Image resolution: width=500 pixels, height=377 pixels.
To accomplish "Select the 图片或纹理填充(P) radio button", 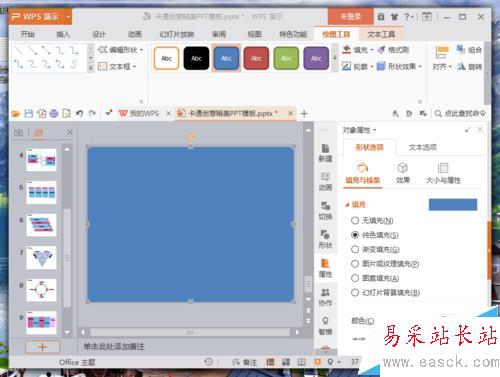I will pyautogui.click(x=355, y=264).
